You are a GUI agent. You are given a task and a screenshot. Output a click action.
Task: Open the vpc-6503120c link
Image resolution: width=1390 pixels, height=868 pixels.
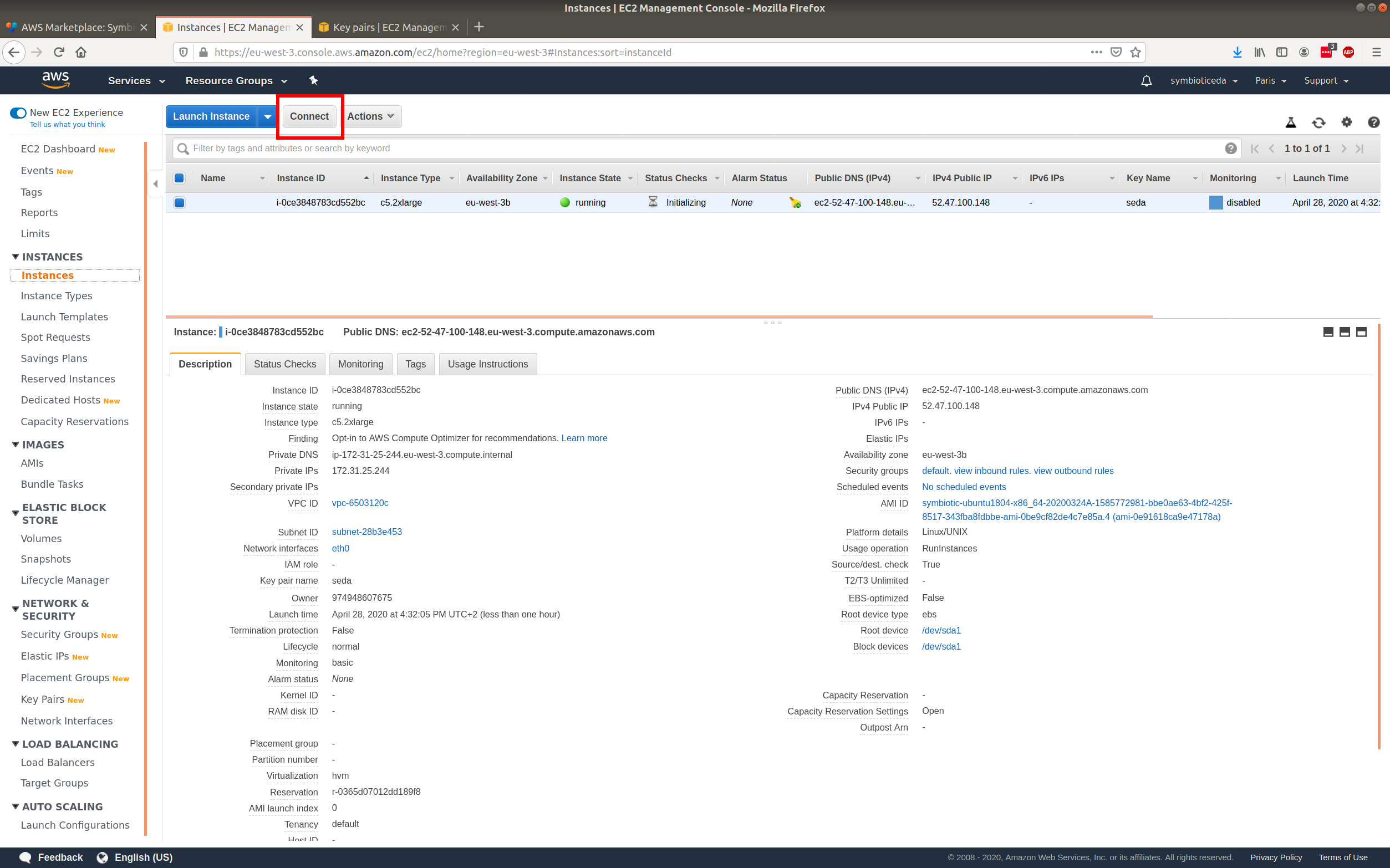click(360, 503)
